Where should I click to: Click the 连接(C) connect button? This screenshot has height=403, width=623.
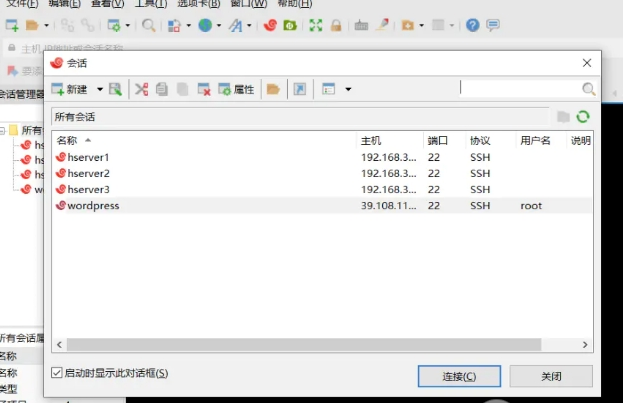pyautogui.click(x=458, y=376)
